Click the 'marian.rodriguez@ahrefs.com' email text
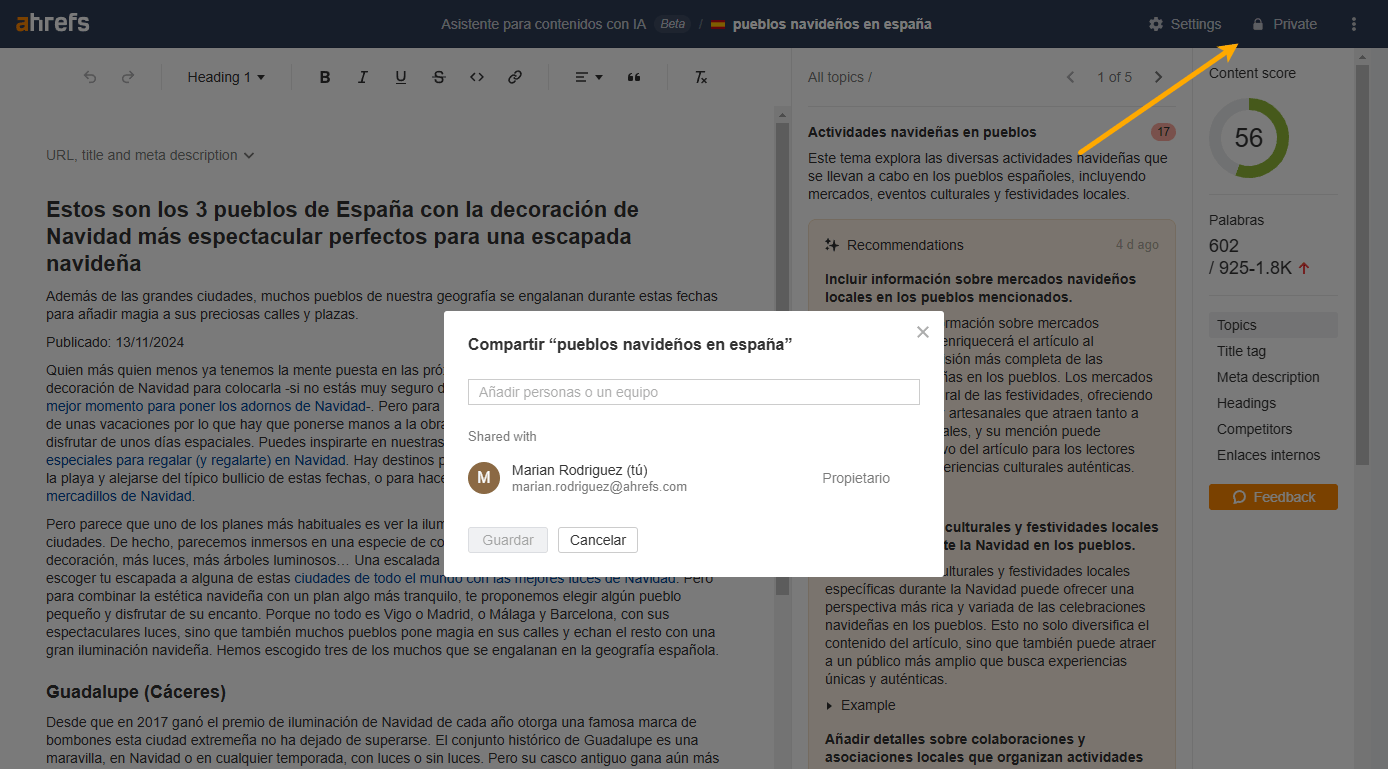The width and height of the screenshot is (1388, 769). click(x=599, y=487)
